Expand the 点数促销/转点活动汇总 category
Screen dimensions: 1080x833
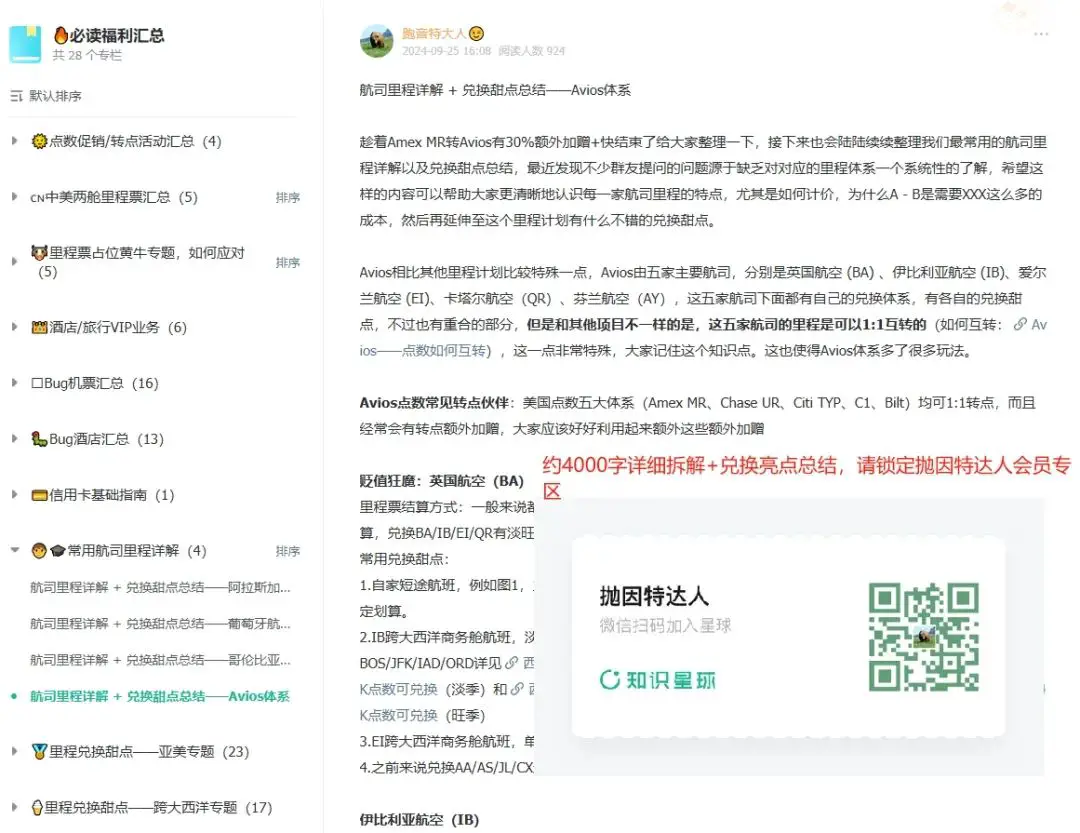tap(13, 140)
